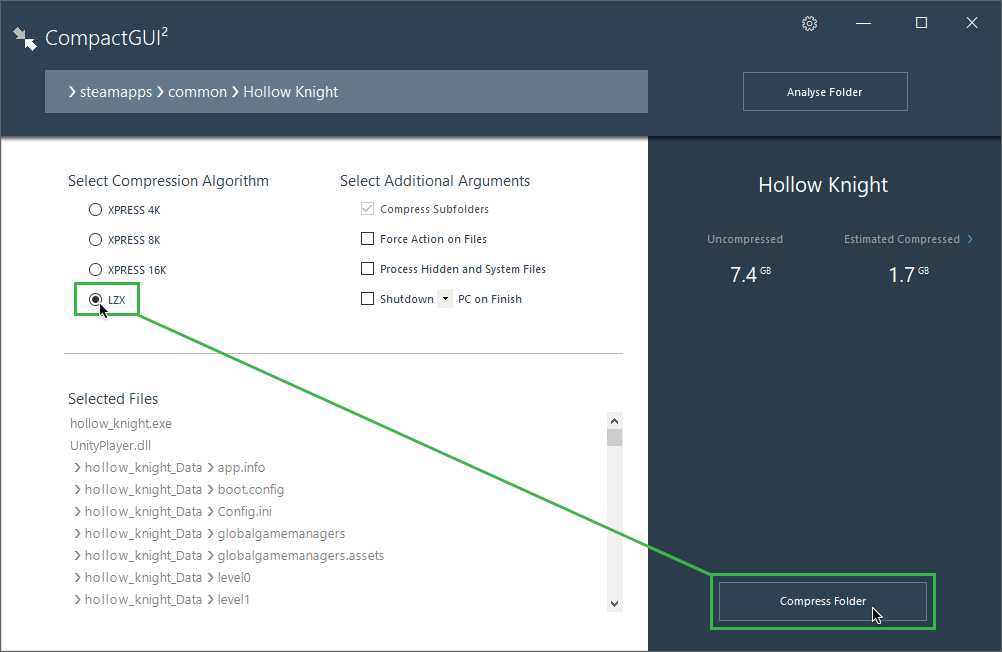
Task: Select the Config.ini file entry
Action: point(173,511)
